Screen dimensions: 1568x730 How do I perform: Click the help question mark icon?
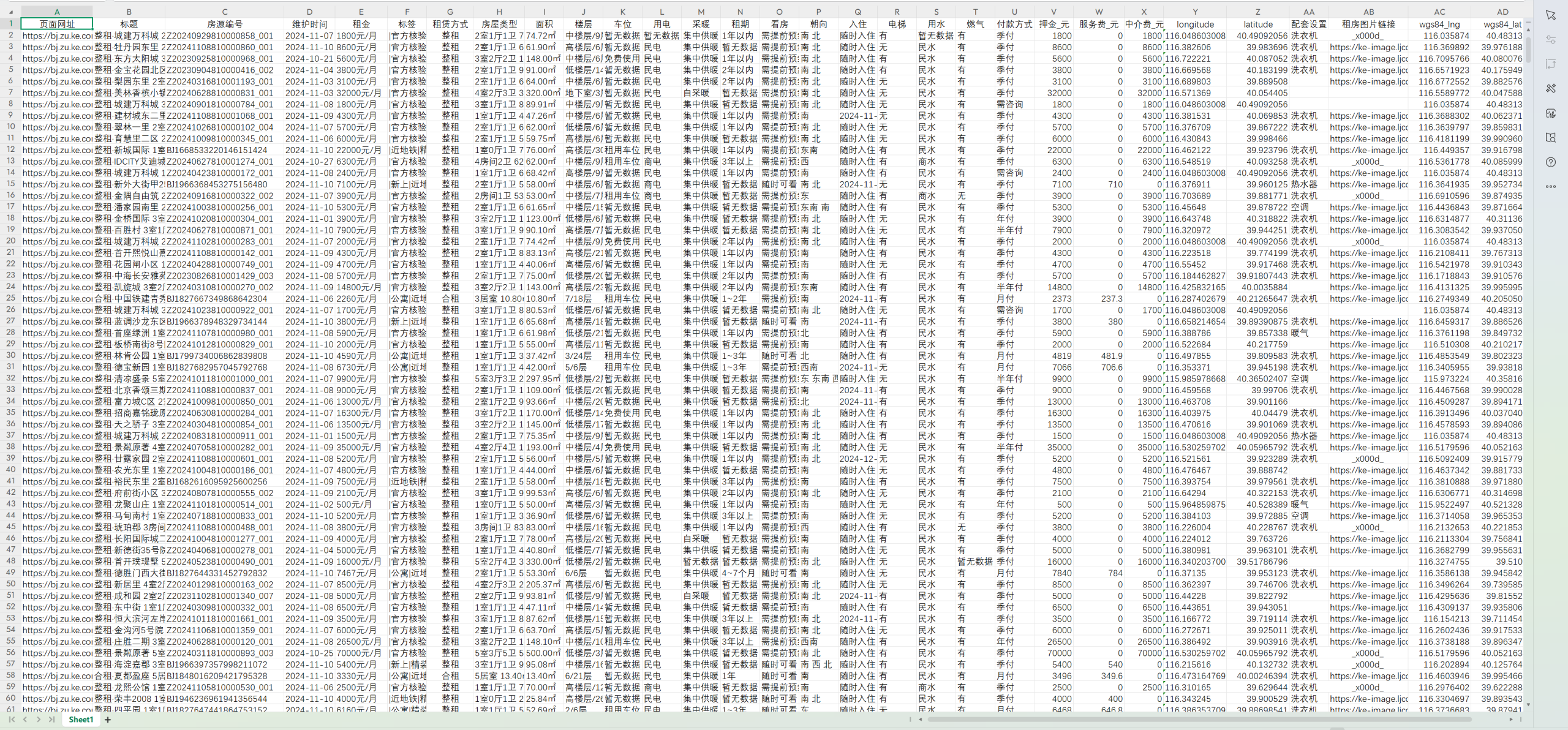pos(1550,162)
